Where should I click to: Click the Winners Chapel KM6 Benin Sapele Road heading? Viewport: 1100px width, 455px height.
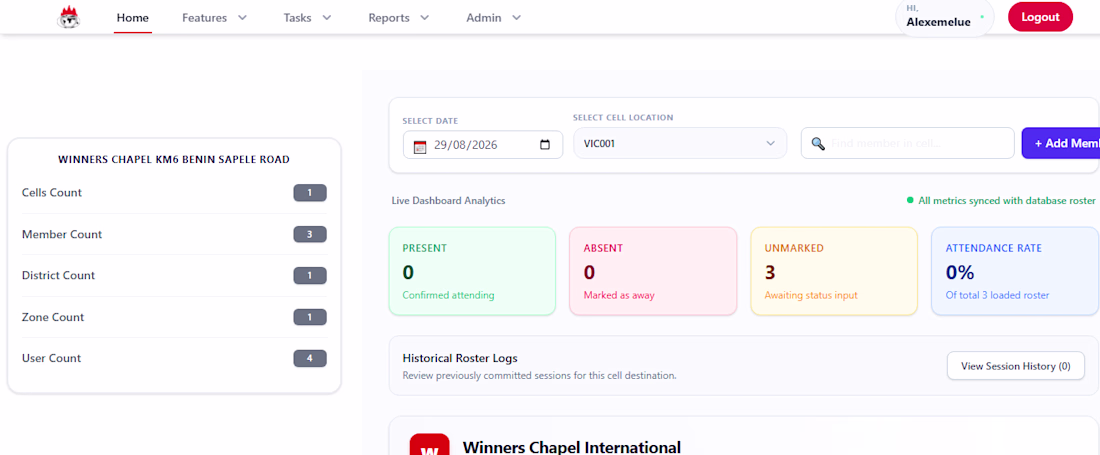174,160
